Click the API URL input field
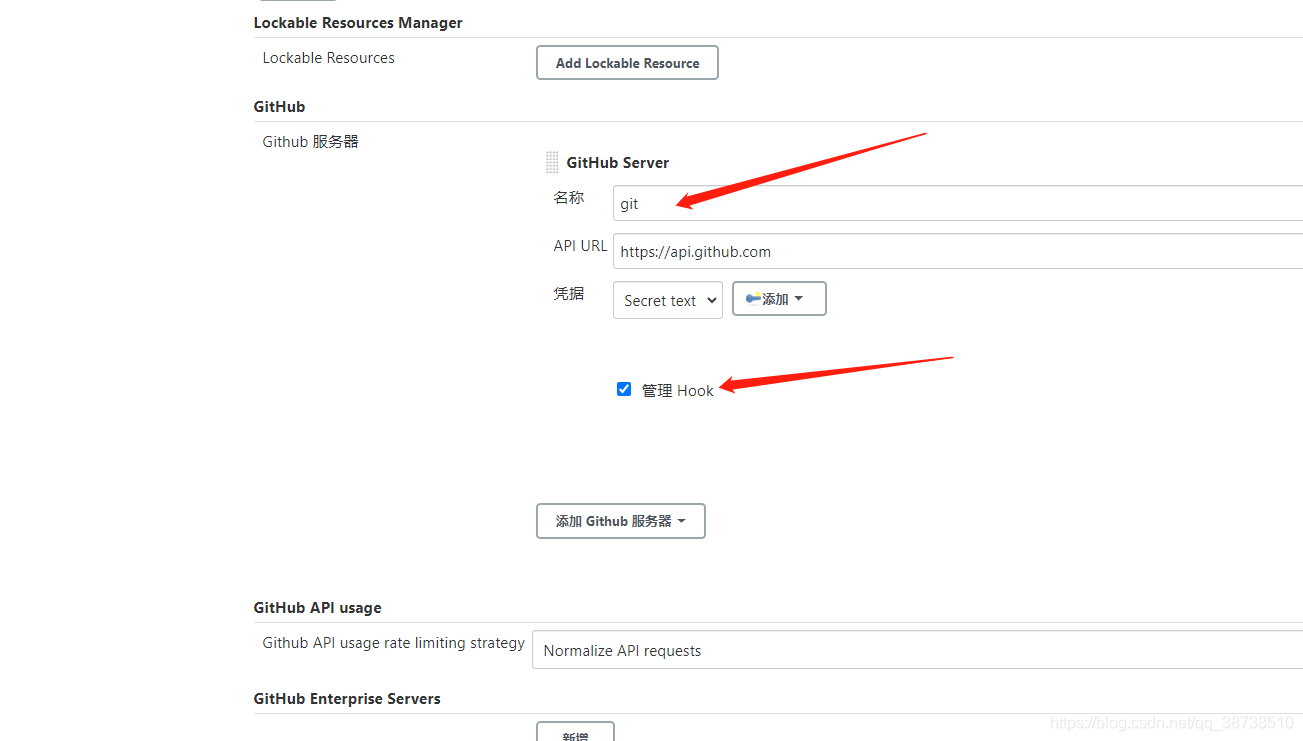This screenshot has height=741, width=1303. (x=958, y=251)
